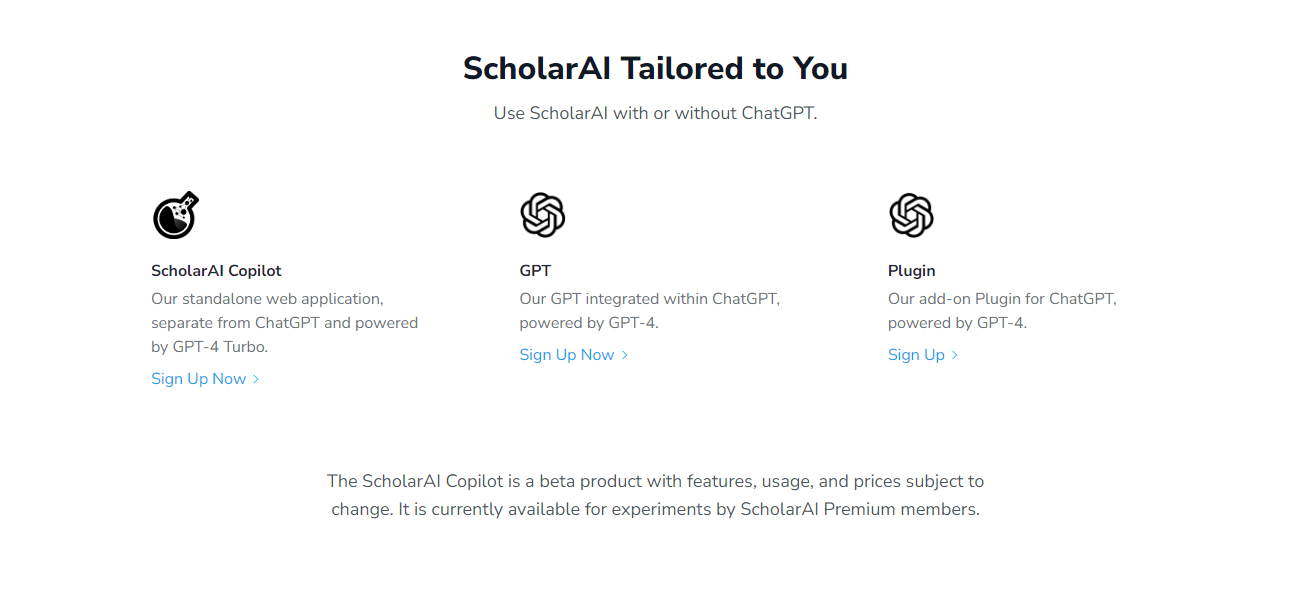1304x609 pixels.
Task: Click the subtitle about using ScholarAI with ChatGPT
Action: pos(656,113)
